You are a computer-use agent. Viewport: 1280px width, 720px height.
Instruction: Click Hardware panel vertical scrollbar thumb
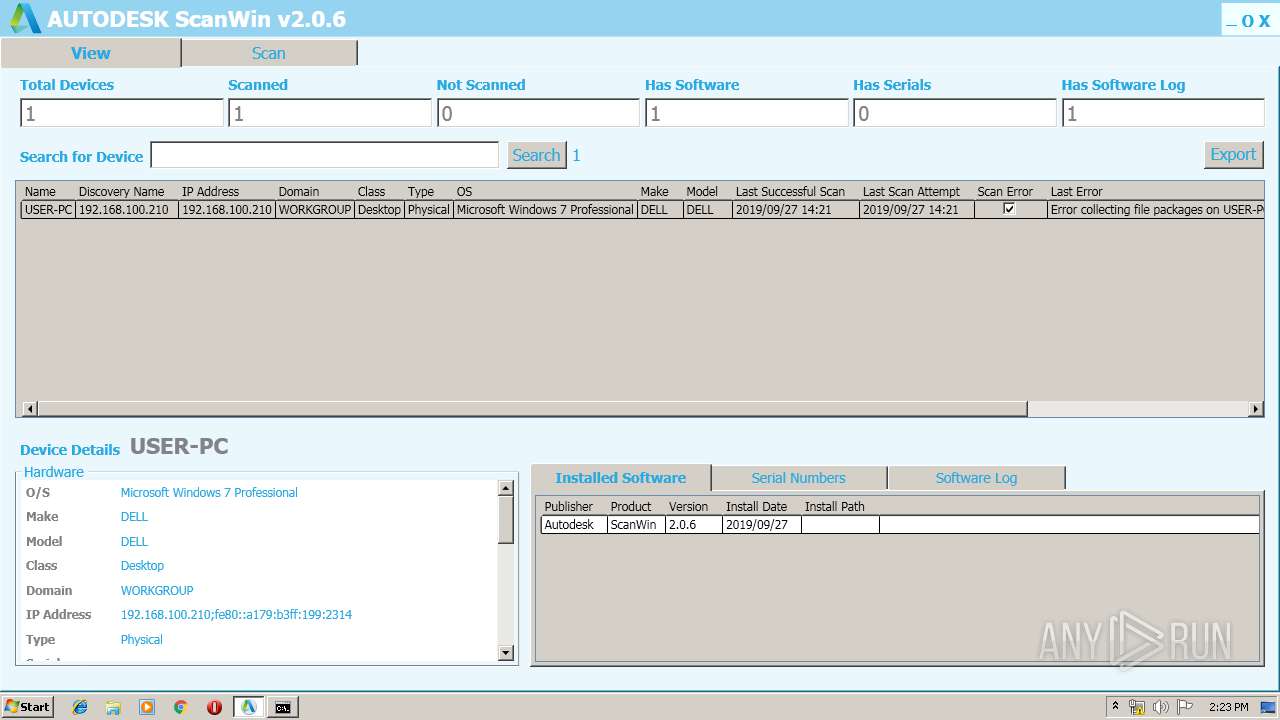pyautogui.click(x=506, y=520)
